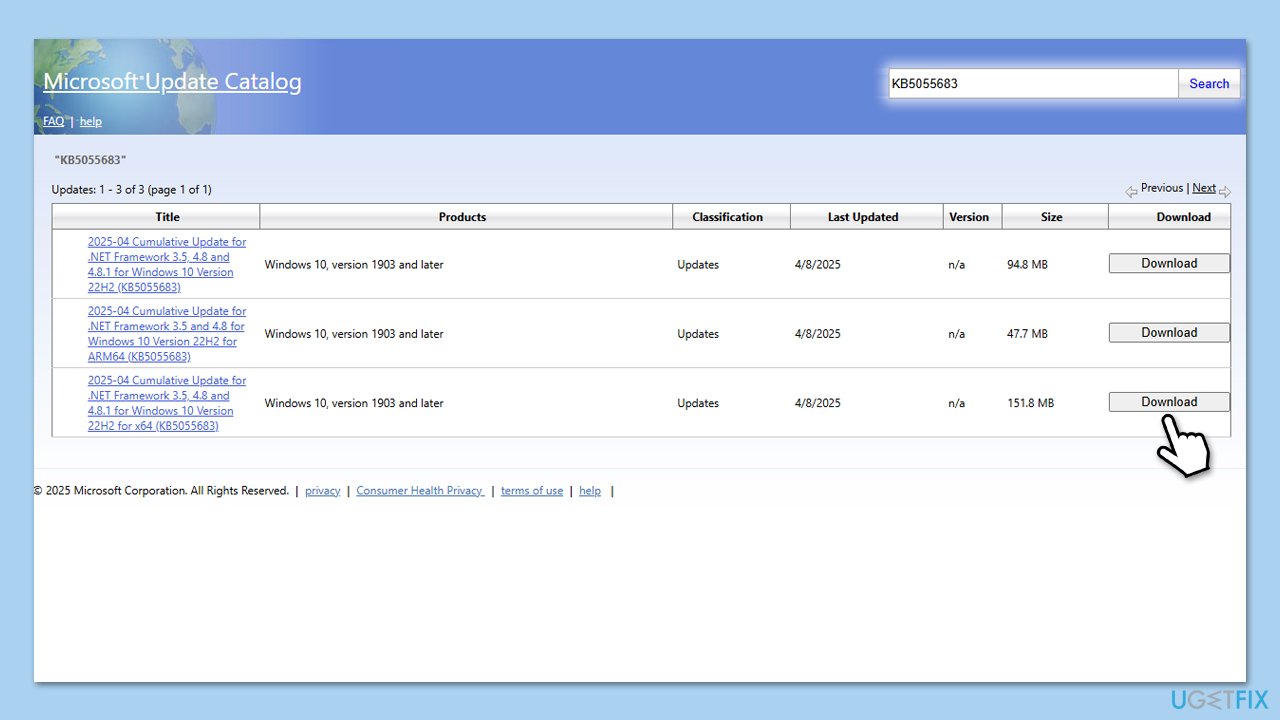Click the Next page arrow icon
This screenshot has width=1280, height=720.
click(1224, 190)
